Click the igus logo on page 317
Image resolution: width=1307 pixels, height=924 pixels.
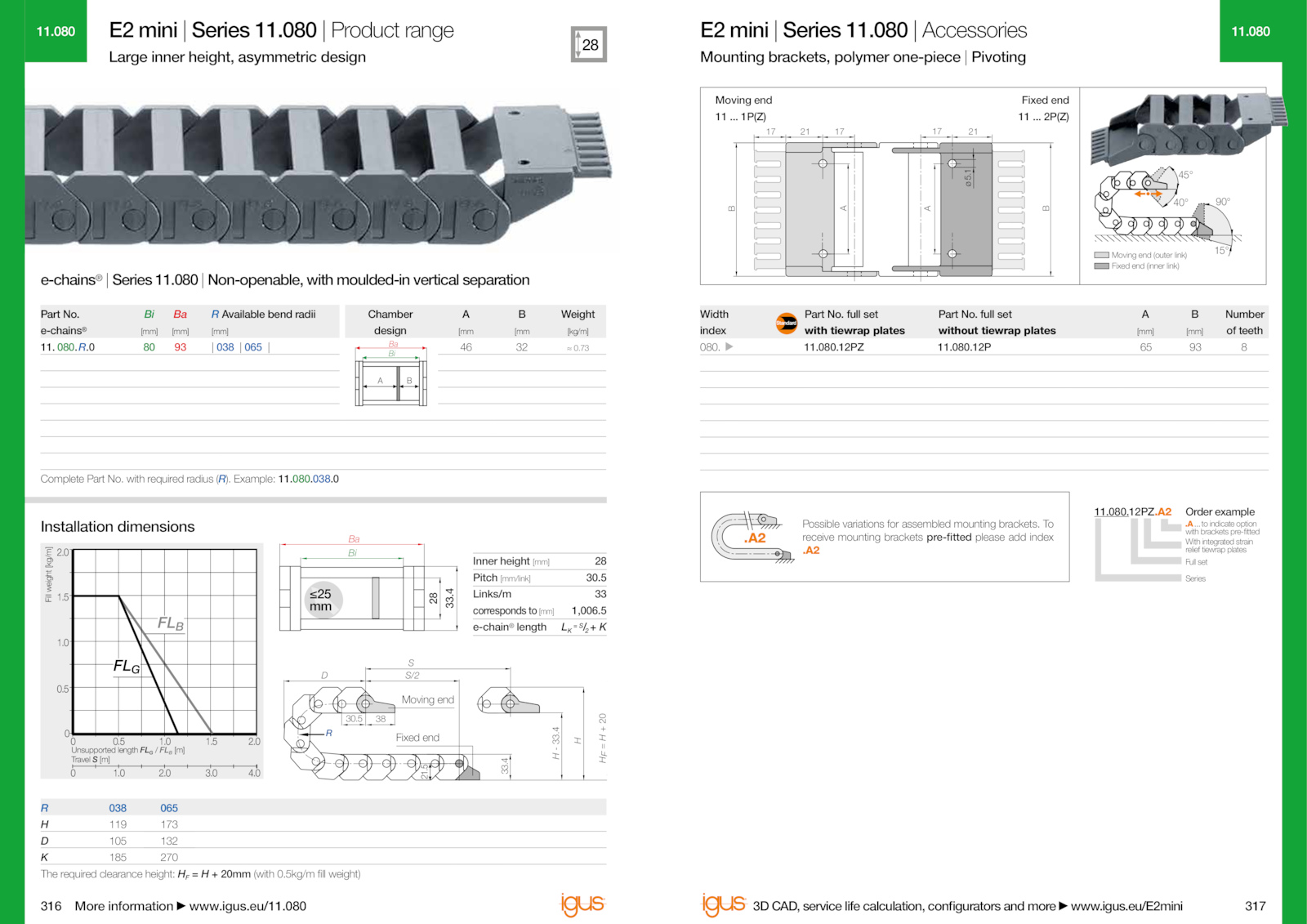[x=724, y=904]
